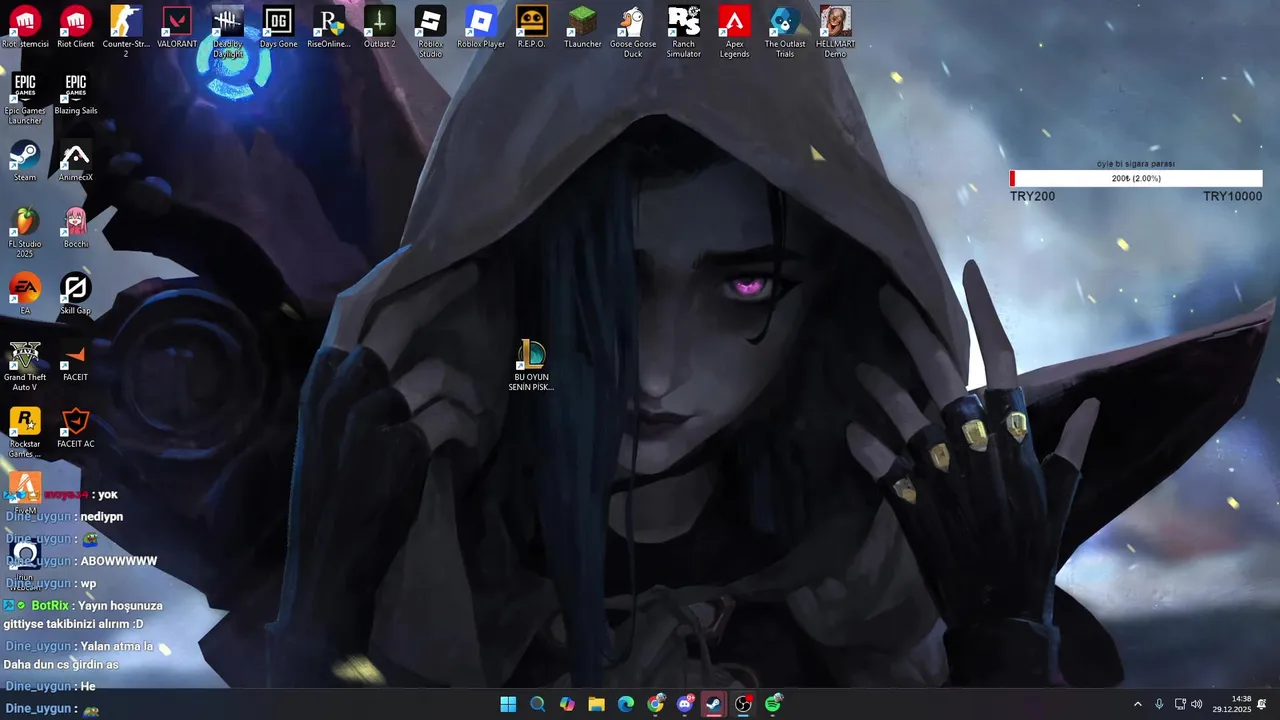Open the Goose Goose Duck shortcut
The height and width of the screenshot is (720, 1280).
click(633, 30)
